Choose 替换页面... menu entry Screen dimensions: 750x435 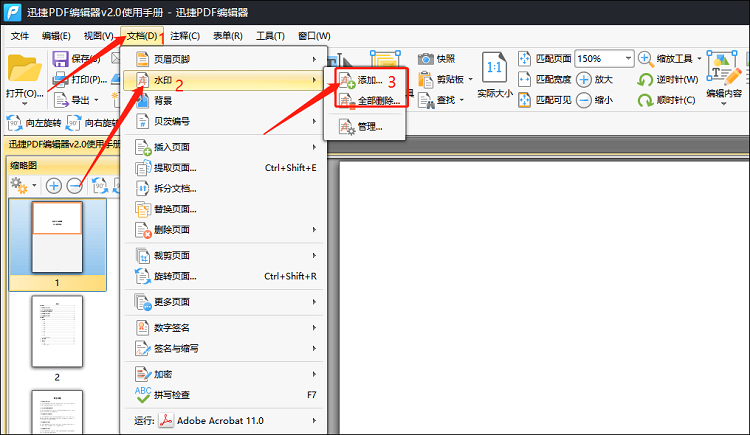pos(225,209)
